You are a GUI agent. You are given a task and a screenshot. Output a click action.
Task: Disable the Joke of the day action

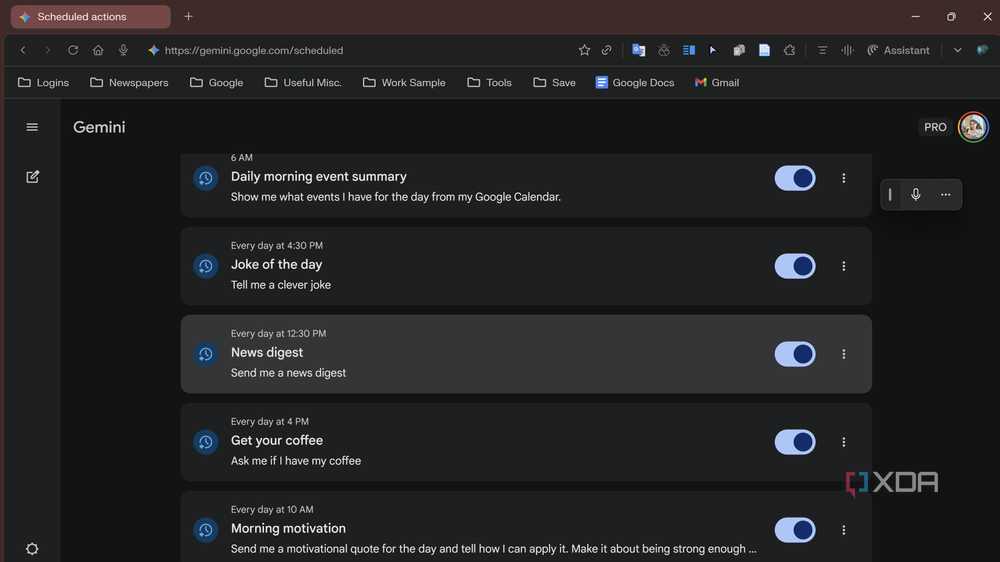(x=795, y=266)
